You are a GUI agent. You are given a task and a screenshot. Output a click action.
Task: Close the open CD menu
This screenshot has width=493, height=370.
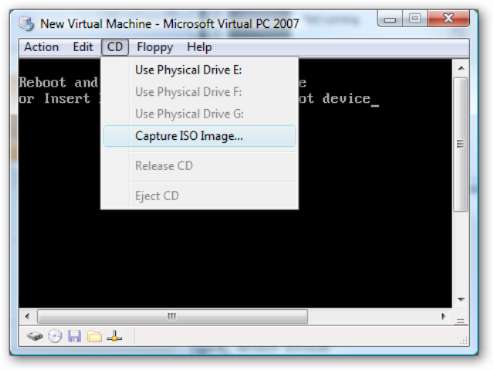pos(115,47)
